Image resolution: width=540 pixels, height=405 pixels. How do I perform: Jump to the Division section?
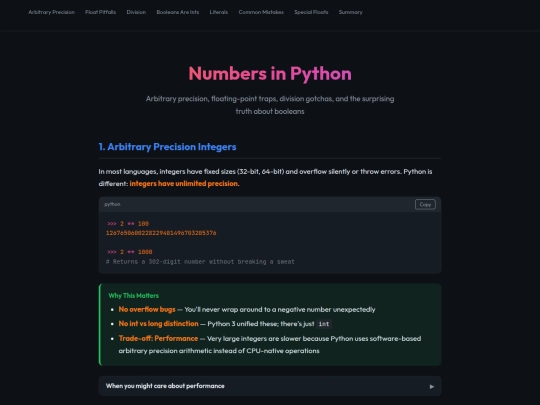136,12
